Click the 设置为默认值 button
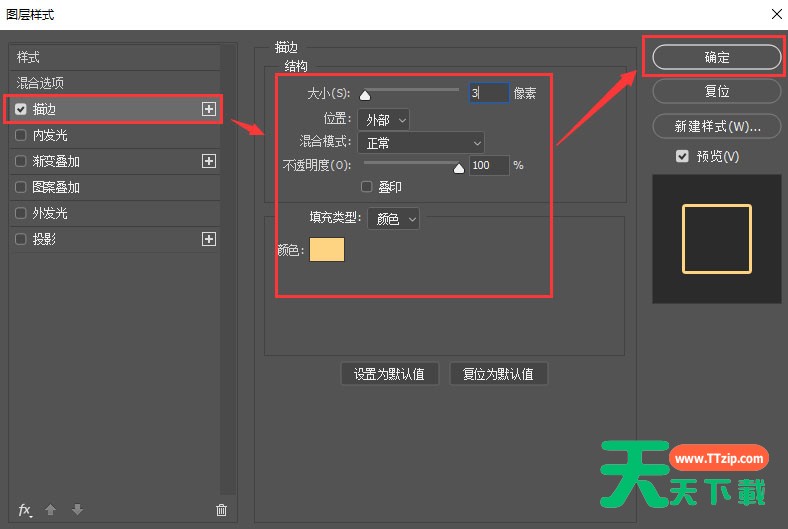 point(389,374)
